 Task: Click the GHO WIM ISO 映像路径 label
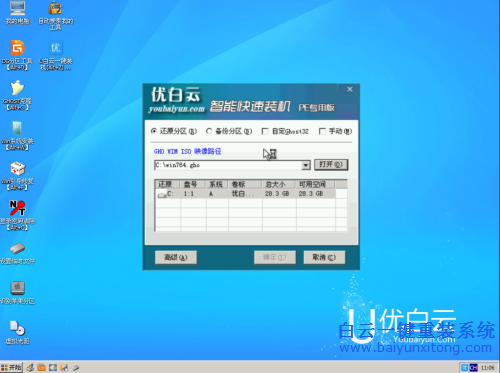point(187,151)
